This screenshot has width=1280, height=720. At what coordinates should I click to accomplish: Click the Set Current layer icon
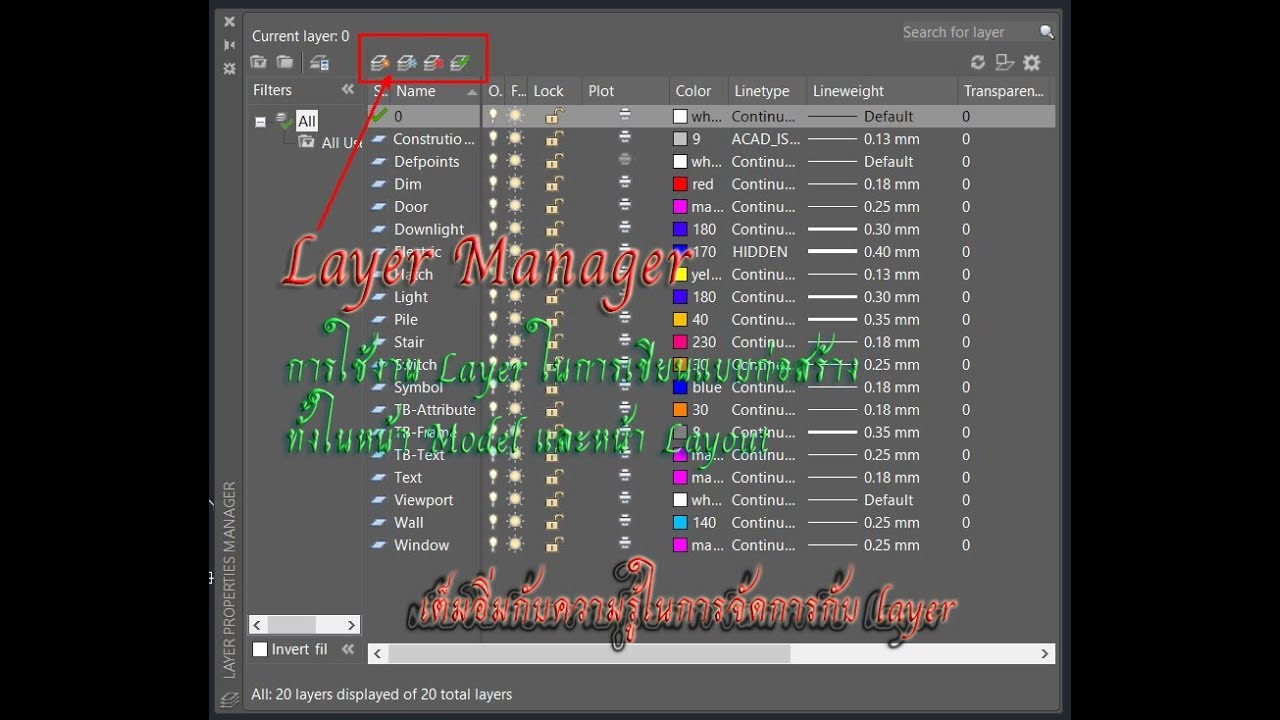coord(460,63)
